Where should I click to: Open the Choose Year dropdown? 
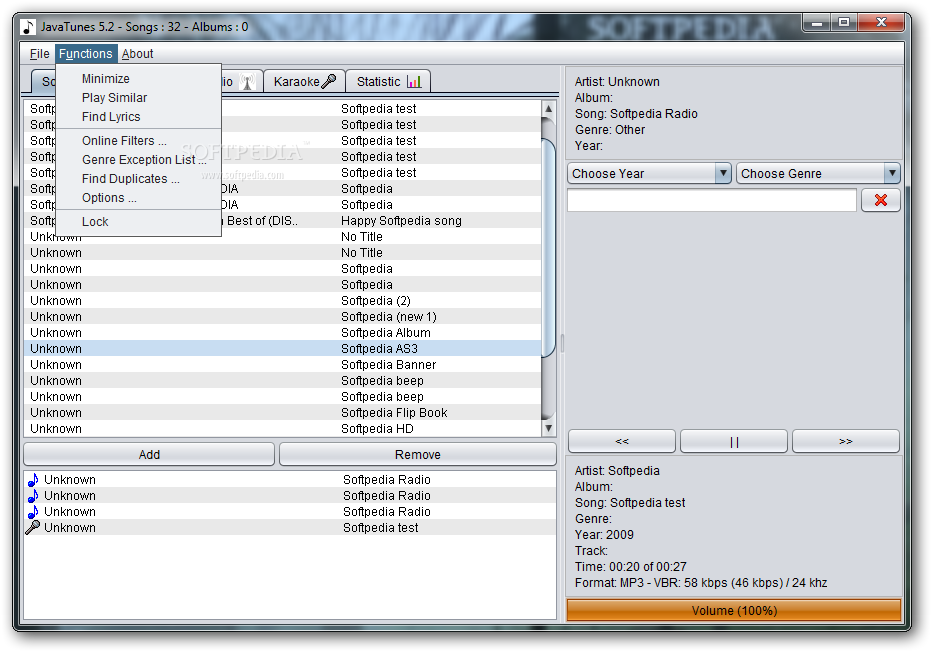click(649, 174)
